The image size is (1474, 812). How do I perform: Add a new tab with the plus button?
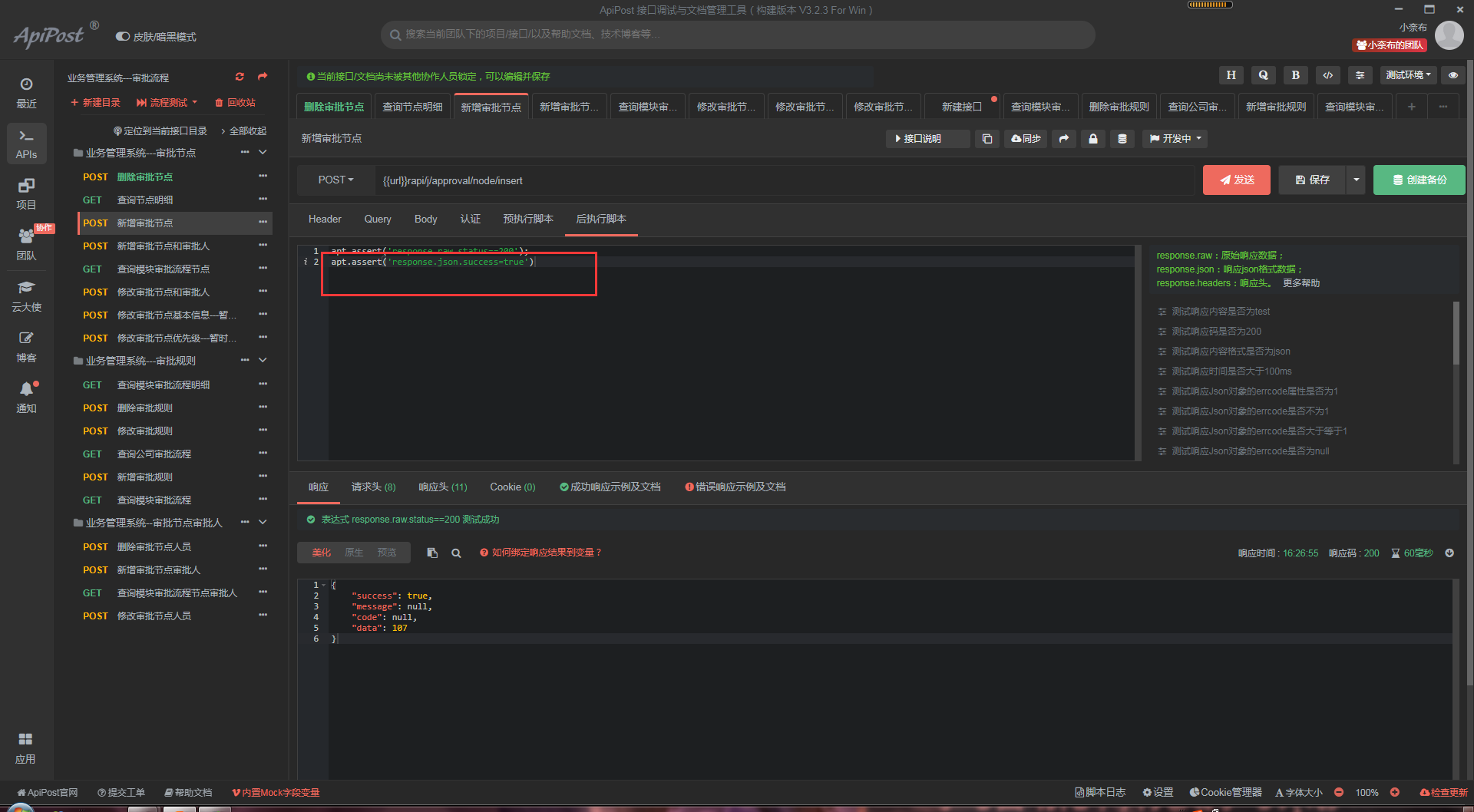coord(1411,107)
